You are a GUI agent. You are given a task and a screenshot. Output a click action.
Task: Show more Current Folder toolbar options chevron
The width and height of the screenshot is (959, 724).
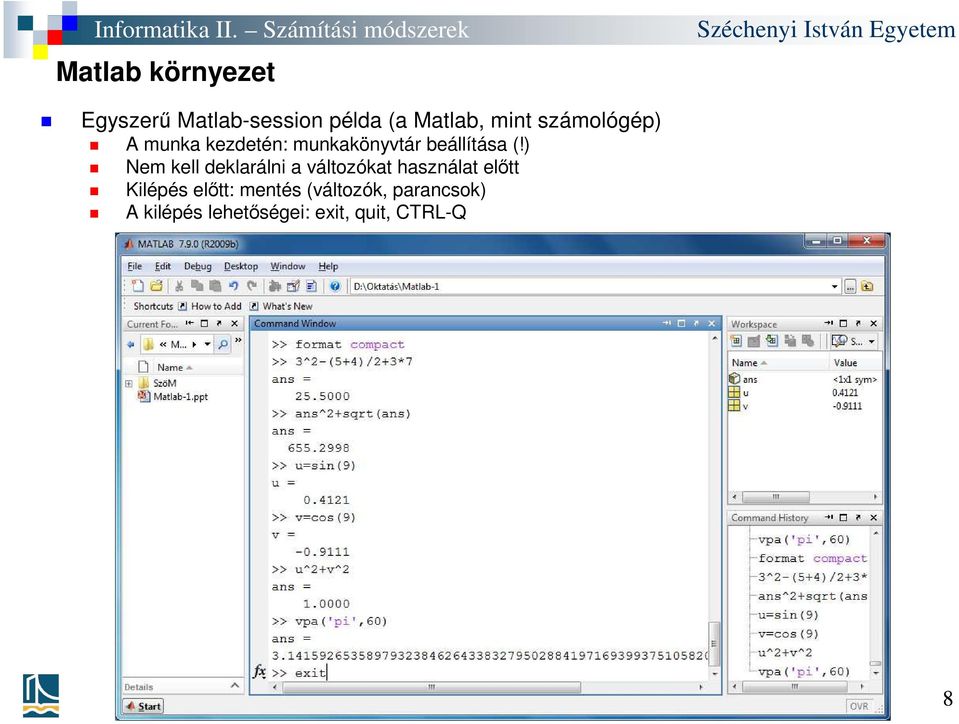(x=239, y=340)
